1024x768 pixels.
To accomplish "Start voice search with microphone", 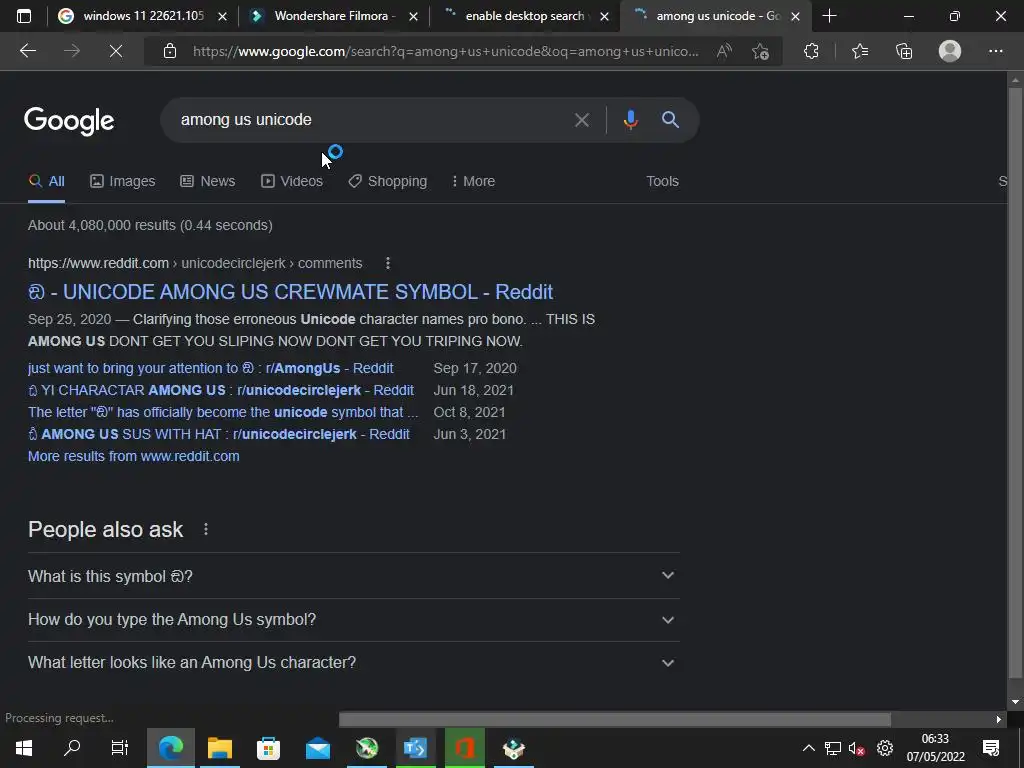I will (630, 120).
